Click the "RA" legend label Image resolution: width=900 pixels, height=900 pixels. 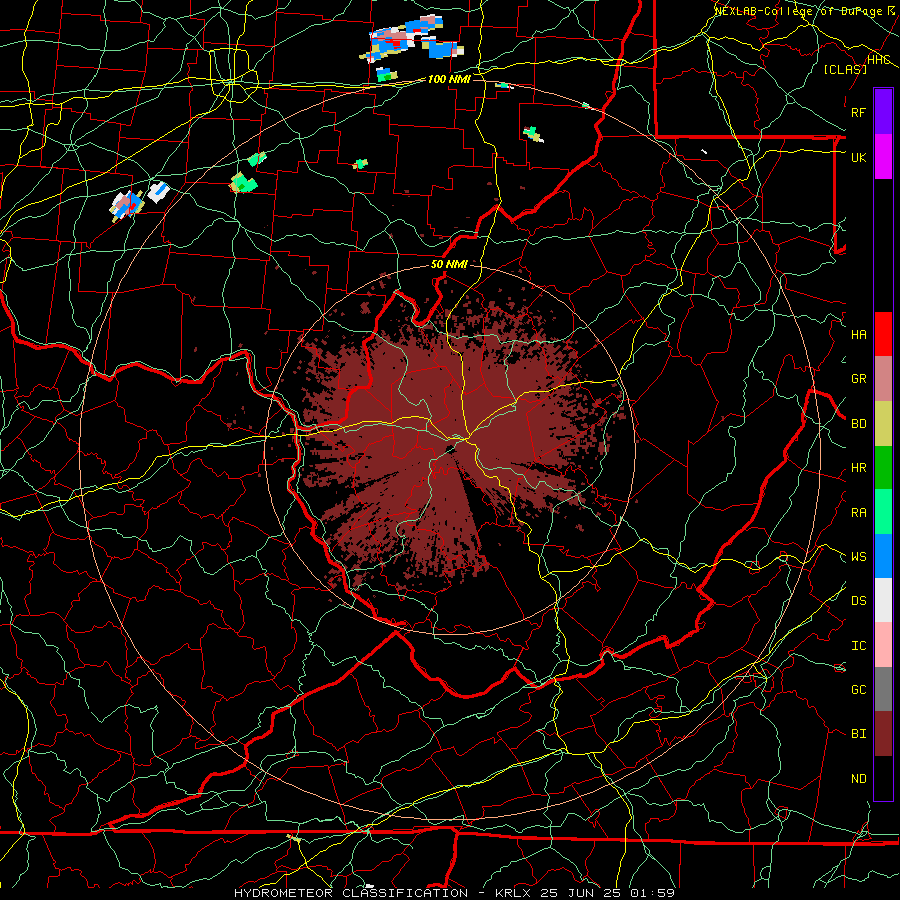click(x=859, y=513)
